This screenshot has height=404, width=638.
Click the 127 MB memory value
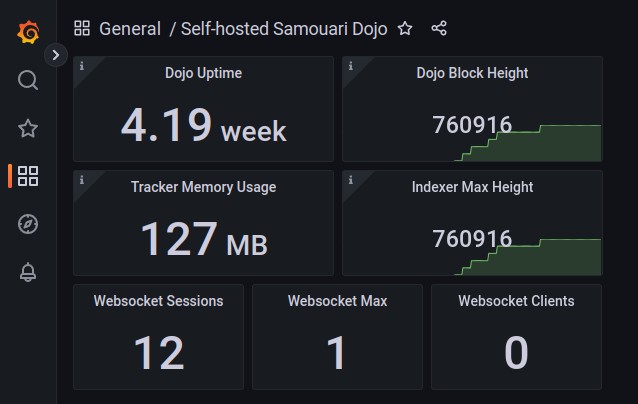pos(203,239)
